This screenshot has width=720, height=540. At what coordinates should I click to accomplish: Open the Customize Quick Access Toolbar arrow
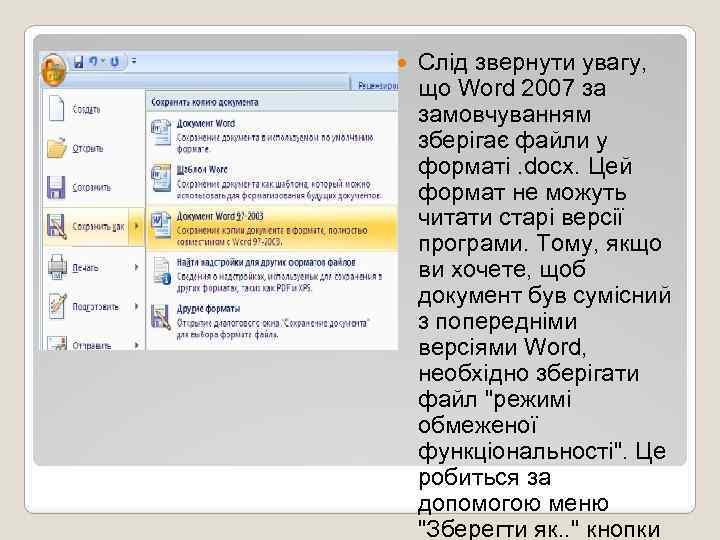(134, 61)
